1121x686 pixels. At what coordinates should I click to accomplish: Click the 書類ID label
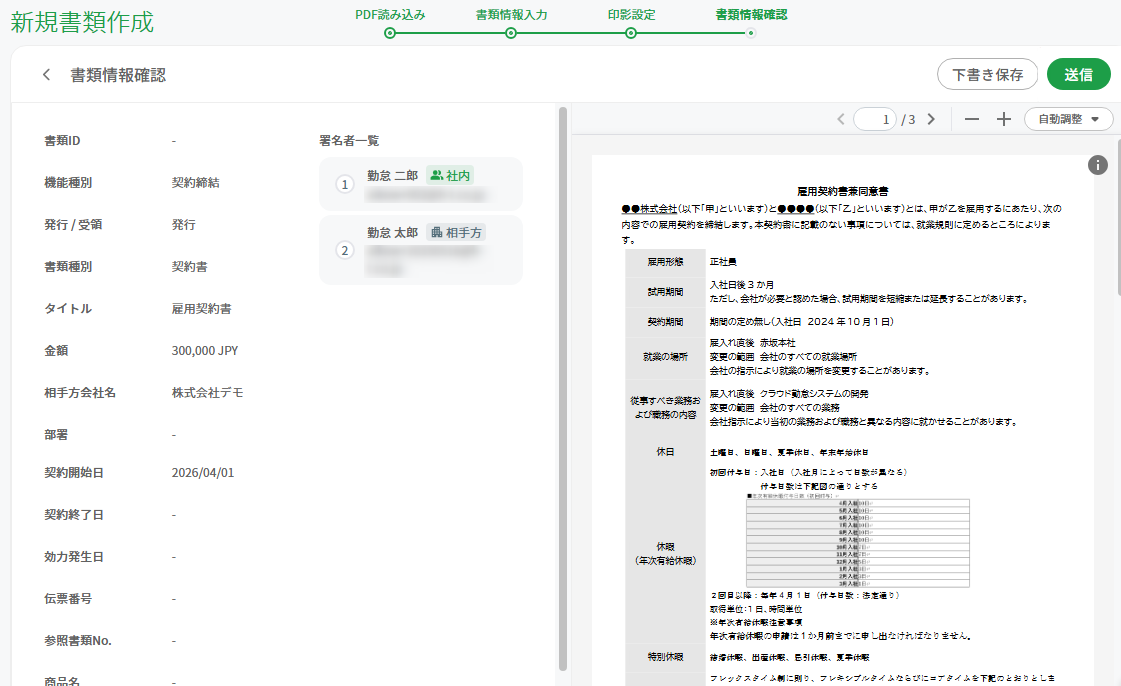tap(62, 141)
